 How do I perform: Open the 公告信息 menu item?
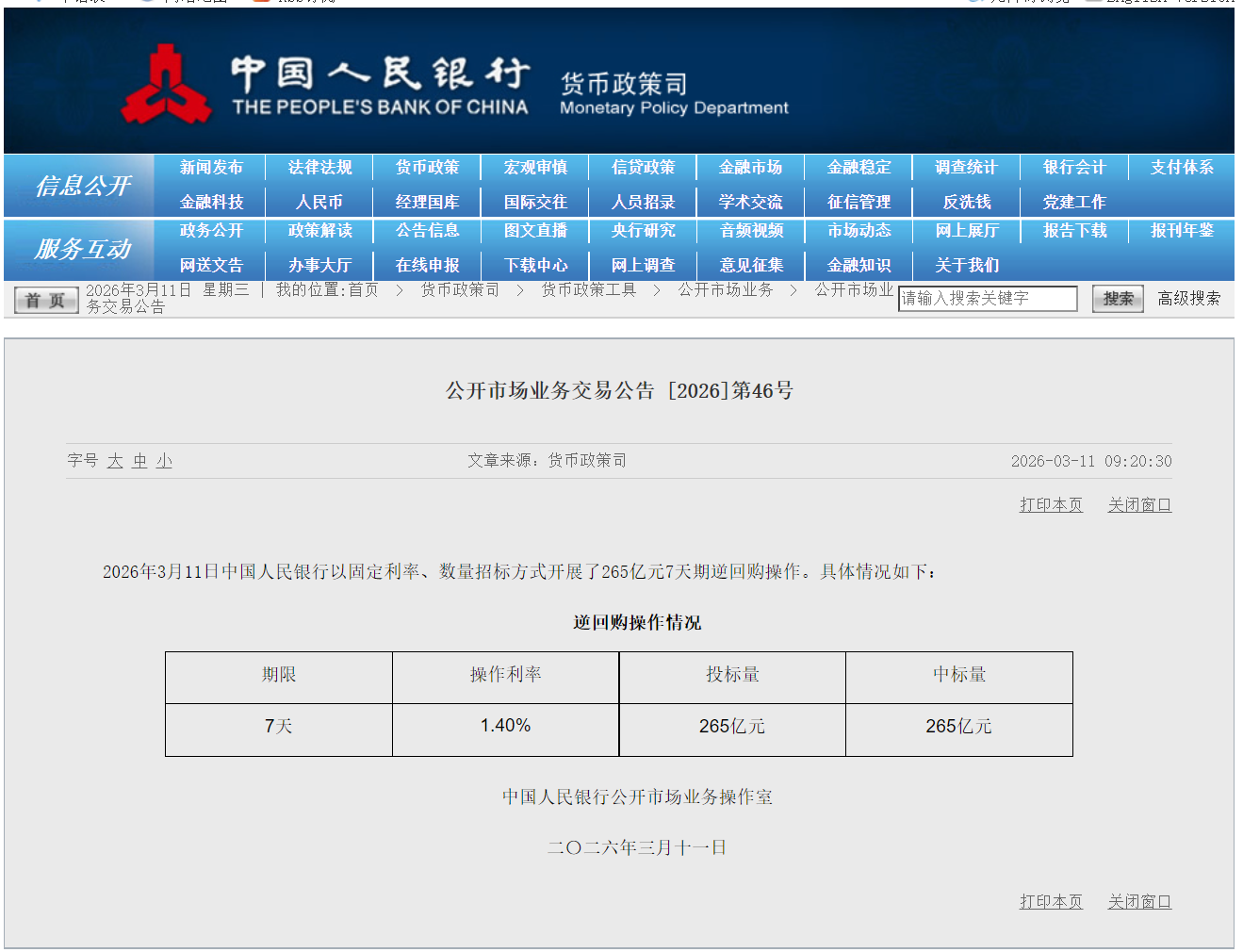427,231
